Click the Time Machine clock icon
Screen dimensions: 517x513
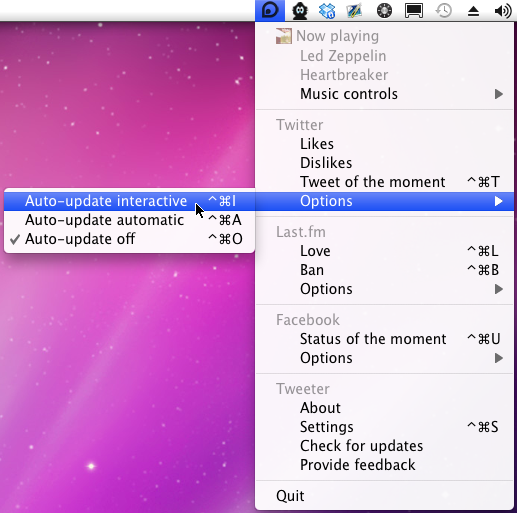coord(444,11)
